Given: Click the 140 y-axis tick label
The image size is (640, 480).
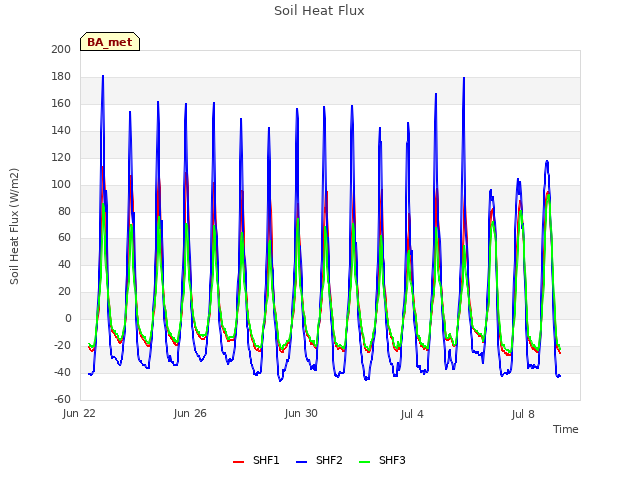Looking at the screenshot, I should pyautogui.click(x=61, y=130).
